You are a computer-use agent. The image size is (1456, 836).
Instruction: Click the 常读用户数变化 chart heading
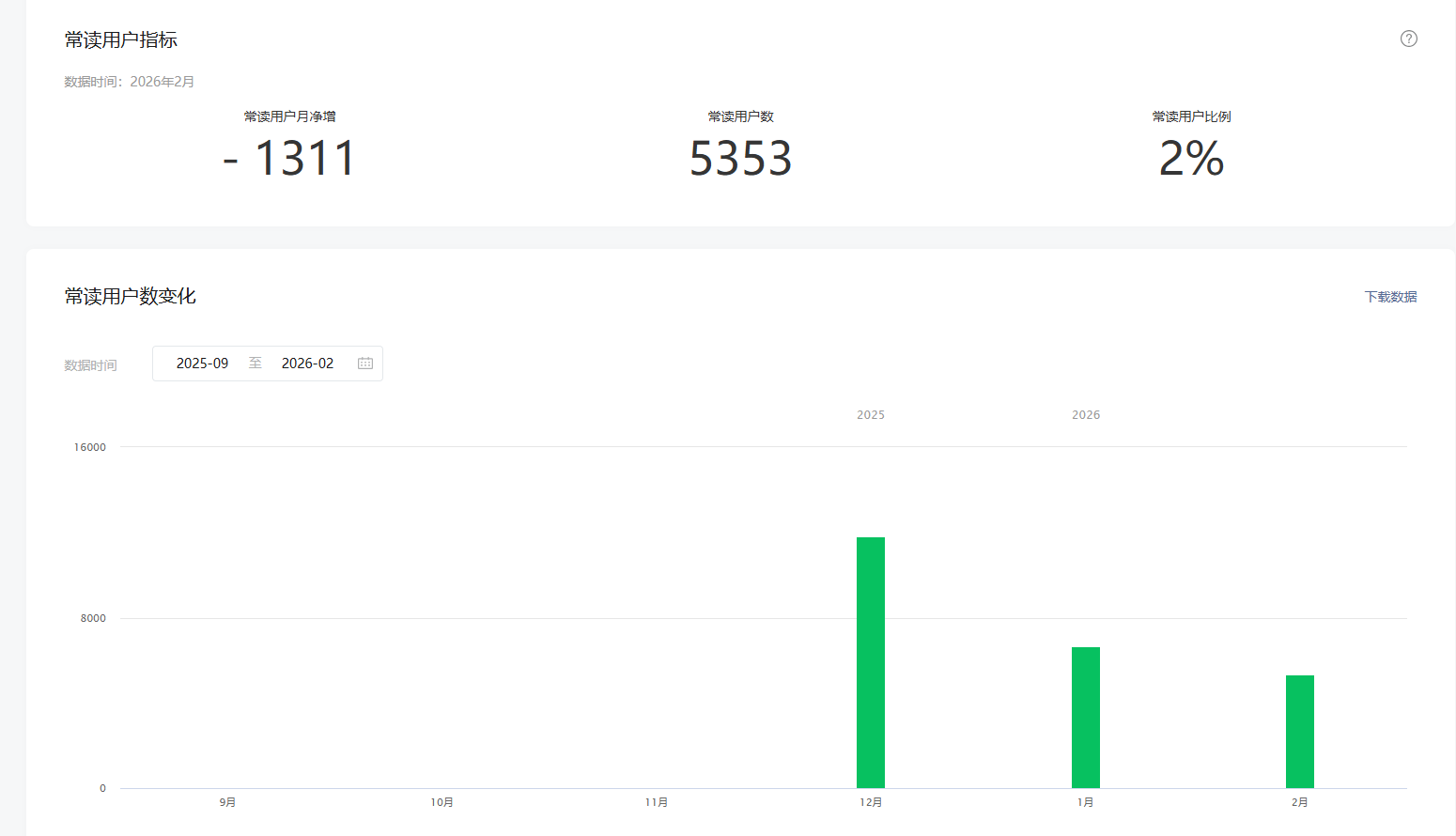[131, 296]
